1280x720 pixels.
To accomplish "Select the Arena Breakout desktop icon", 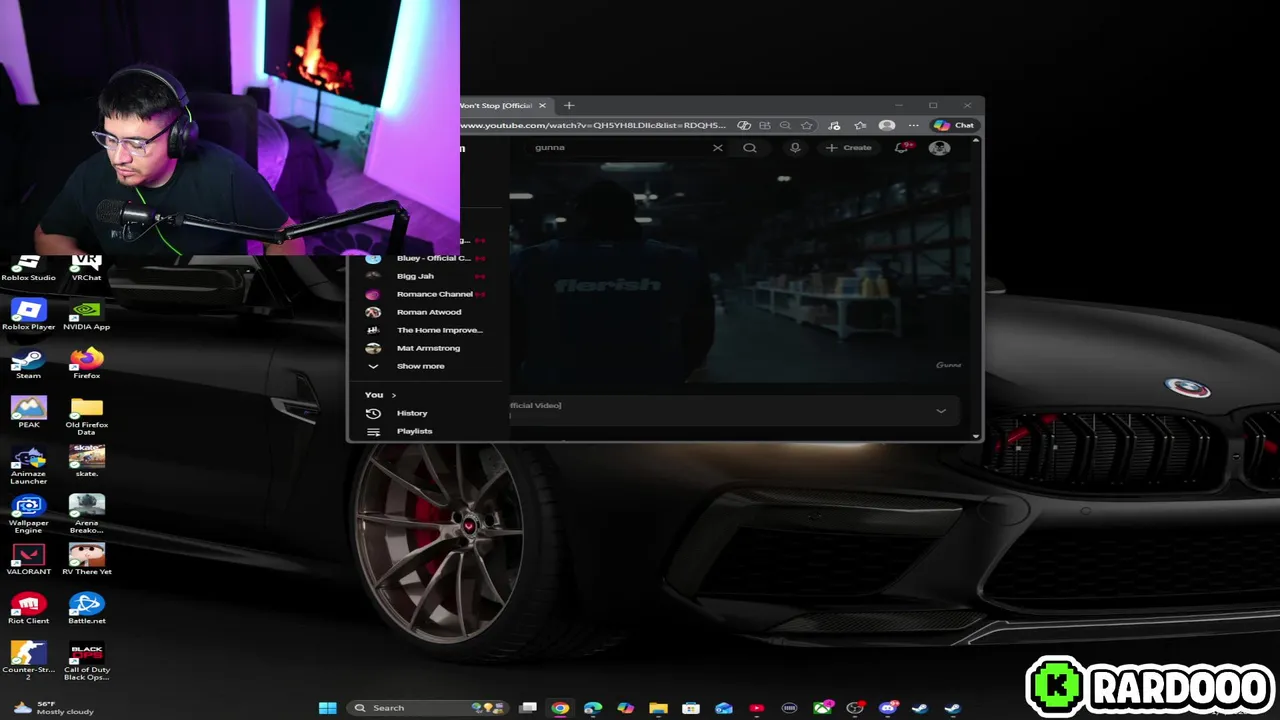I will (x=86, y=514).
